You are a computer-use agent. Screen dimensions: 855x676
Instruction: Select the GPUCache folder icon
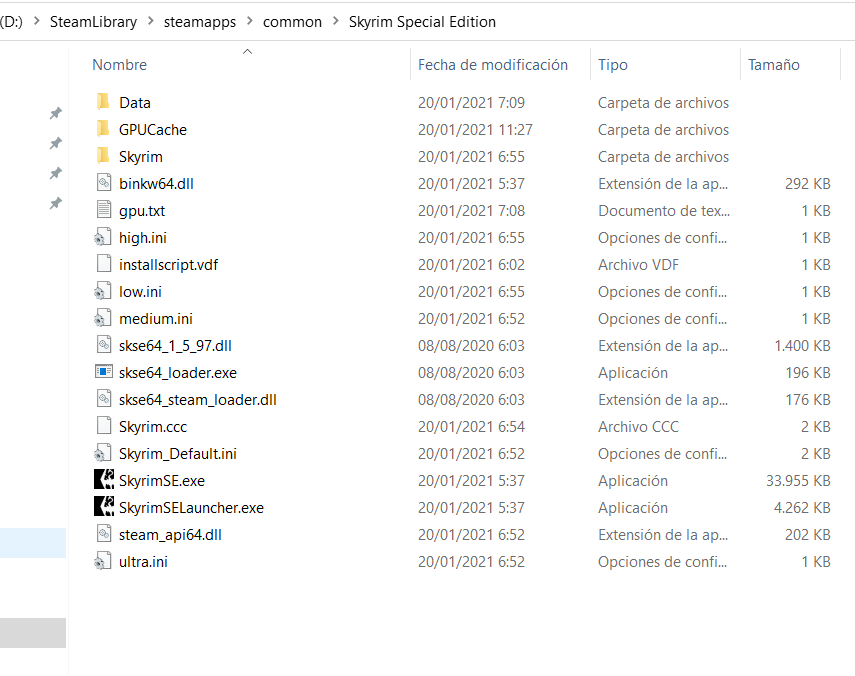[x=103, y=129]
